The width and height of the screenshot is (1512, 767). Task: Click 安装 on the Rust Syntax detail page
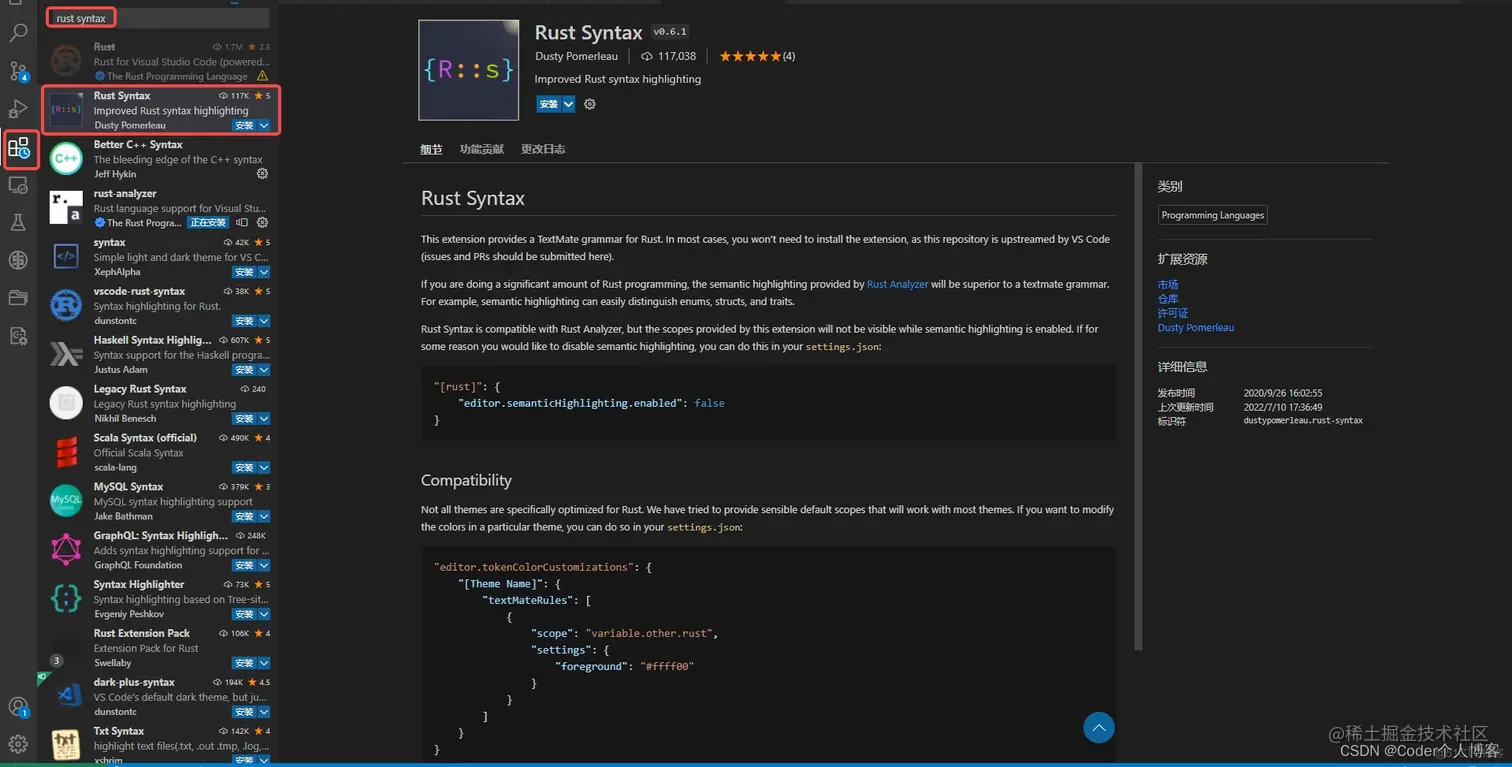549,104
